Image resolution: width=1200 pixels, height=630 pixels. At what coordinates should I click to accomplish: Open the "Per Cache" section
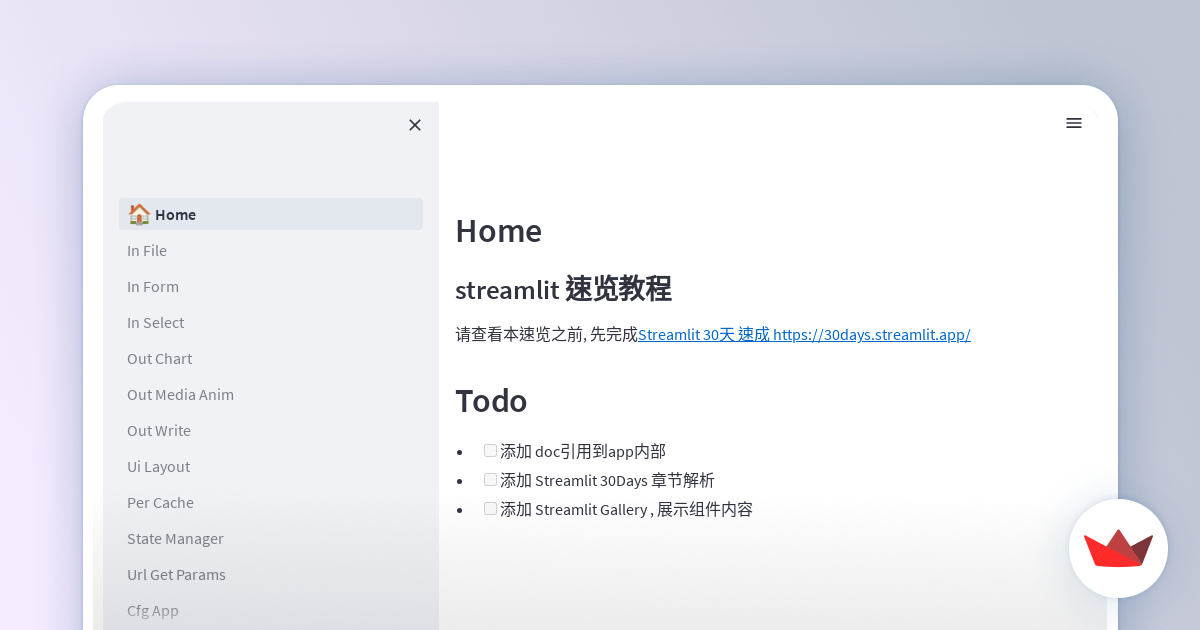point(160,502)
